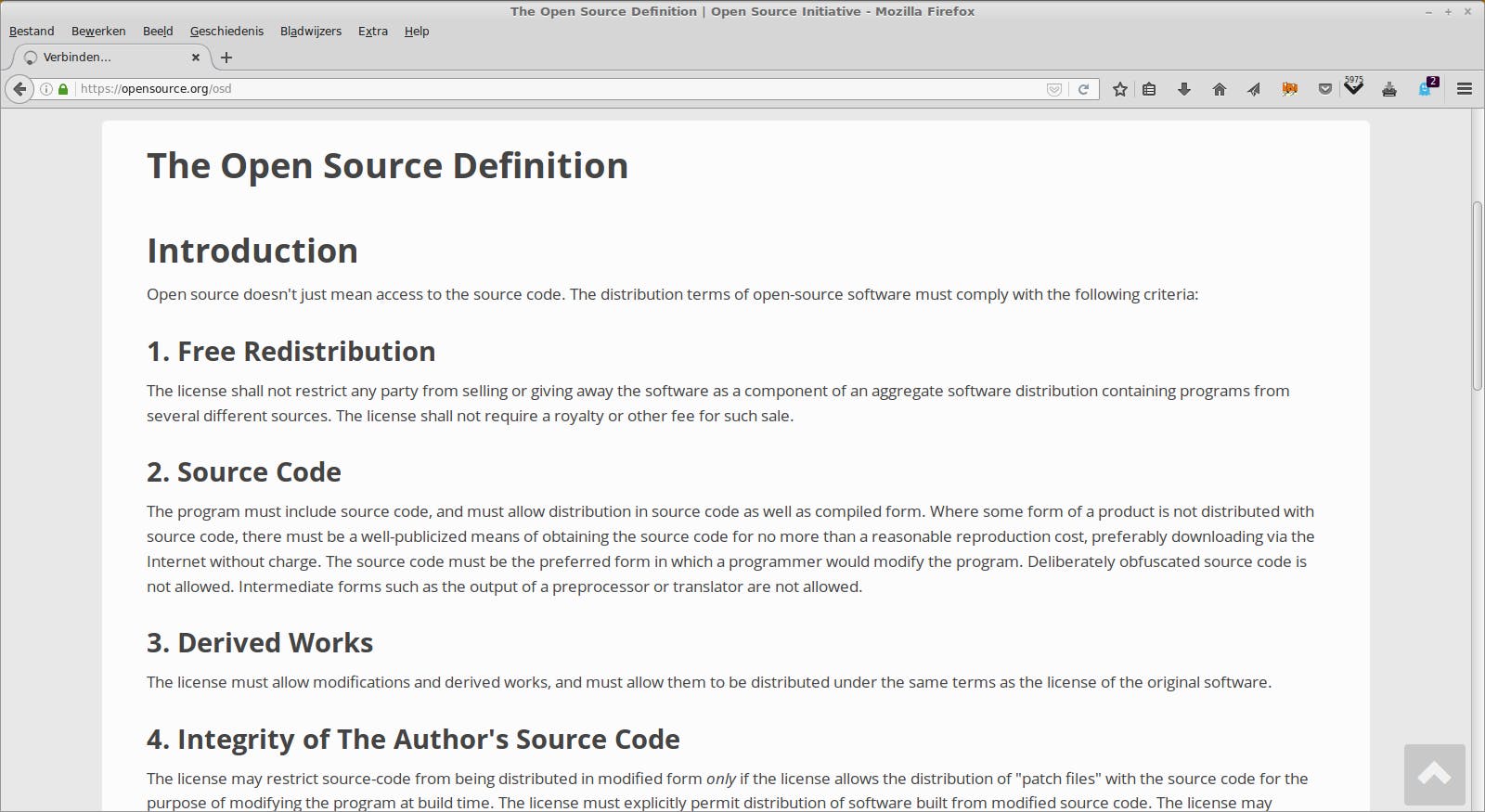Viewport: 1485px width, 812px height.
Task: Open the Ghostery ghost extension icon
Action: point(1425,89)
